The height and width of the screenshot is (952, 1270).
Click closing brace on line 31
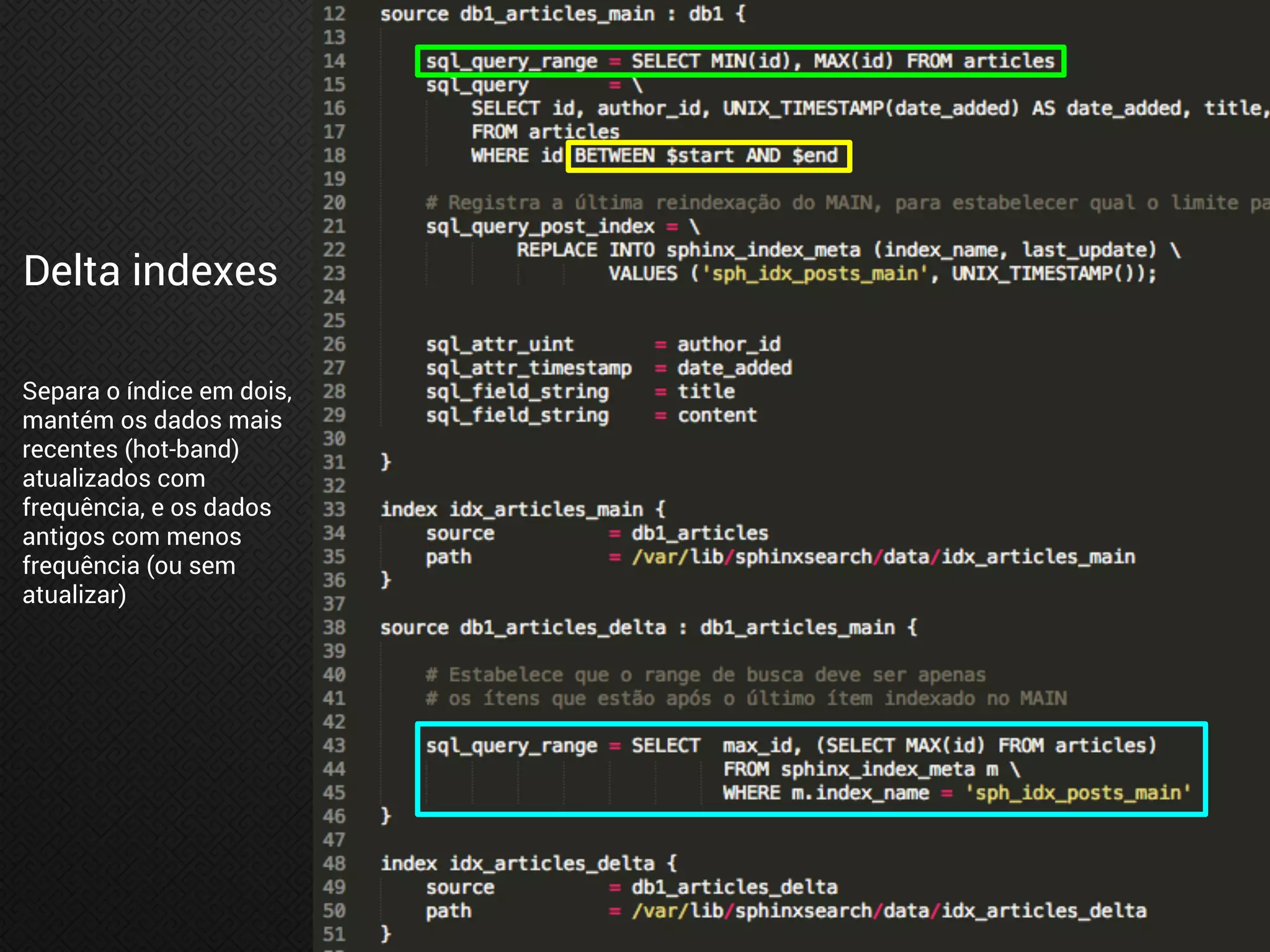pyautogui.click(x=386, y=462)
